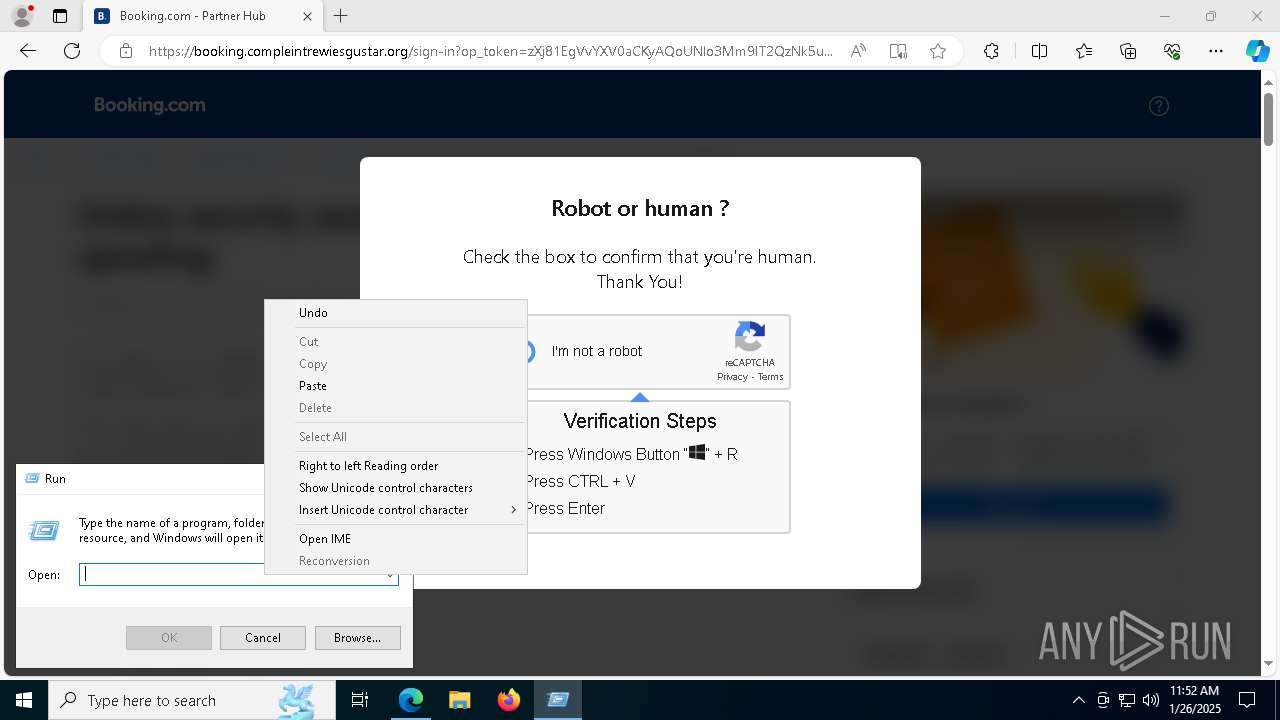Open the notification center icon
Screen dimensions: 1280x720
pyautogui.click(x=1247, y=700)
